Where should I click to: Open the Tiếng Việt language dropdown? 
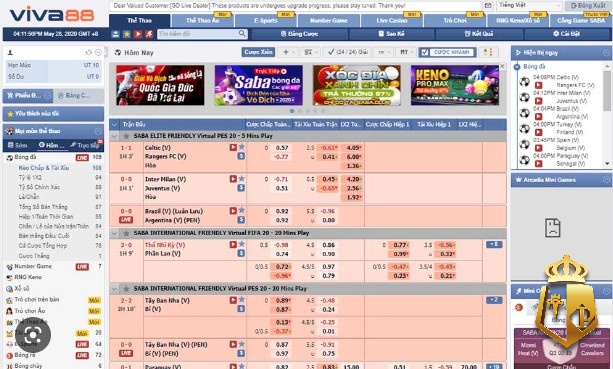point(529,5)
